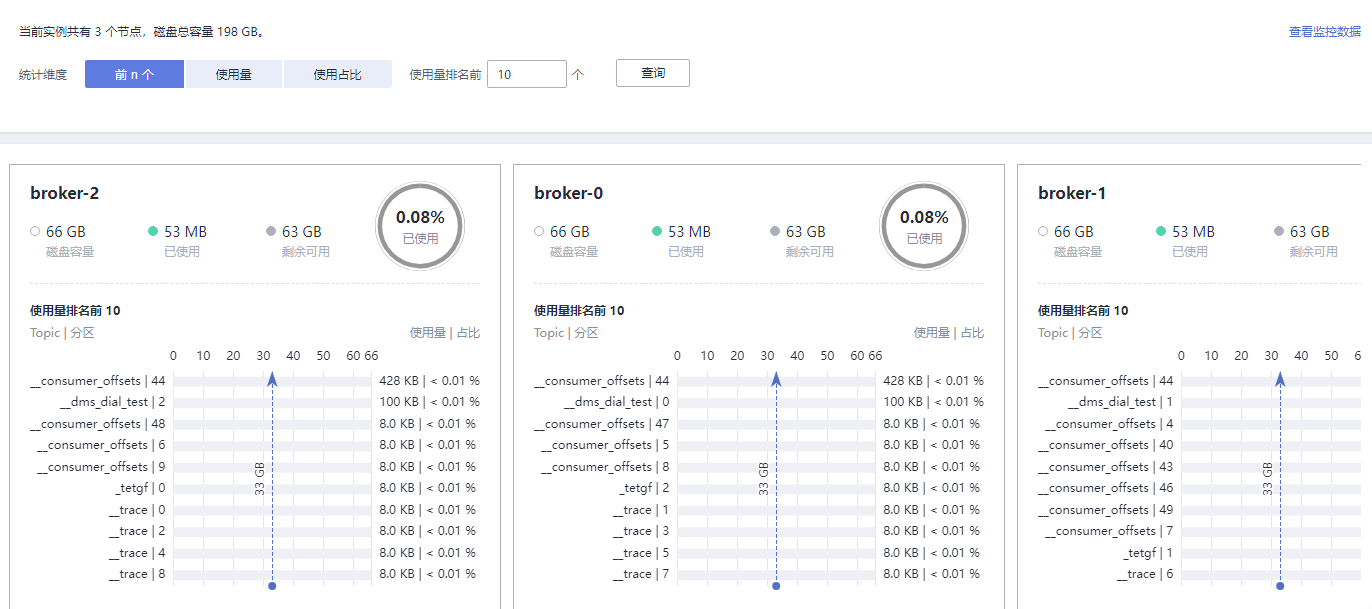Switch to the 使用占比 dimension tab

pyautogui.click(x=338, y=74)
